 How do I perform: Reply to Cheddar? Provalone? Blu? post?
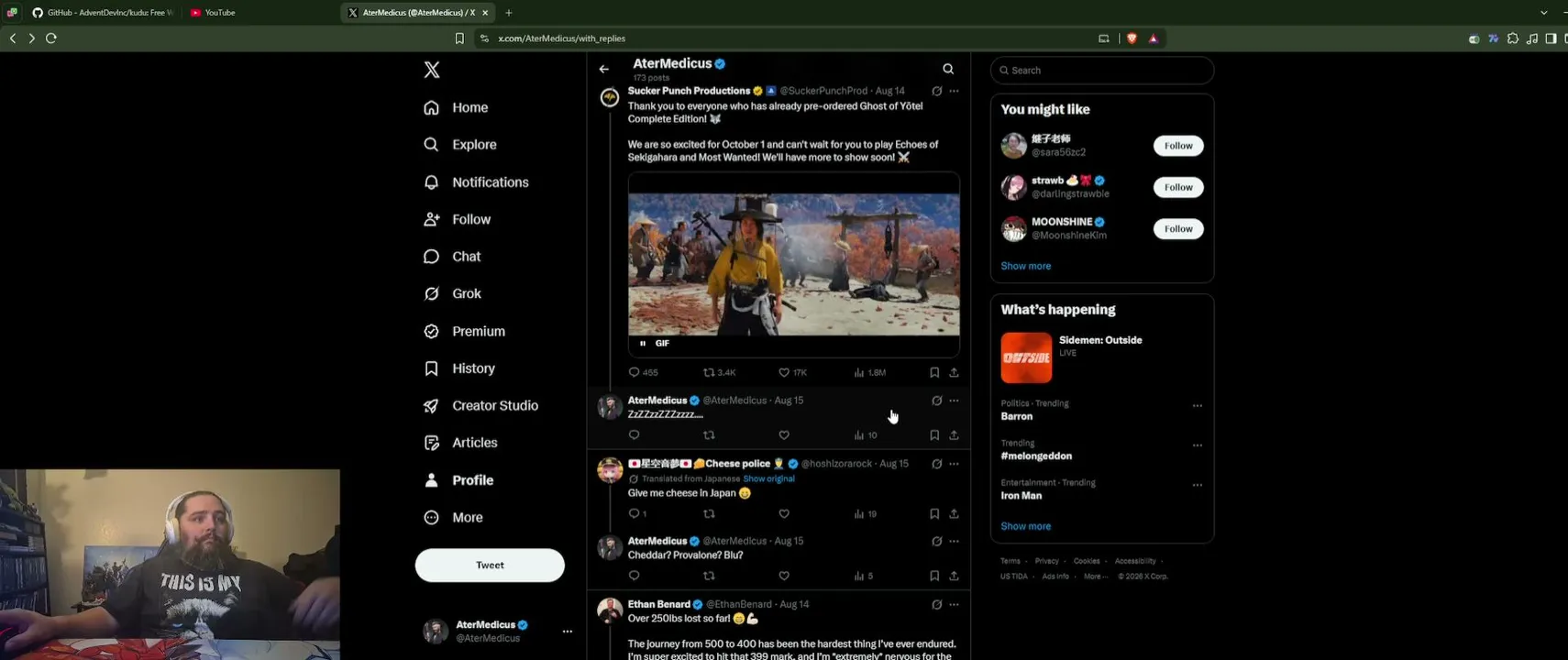point(634,576)
